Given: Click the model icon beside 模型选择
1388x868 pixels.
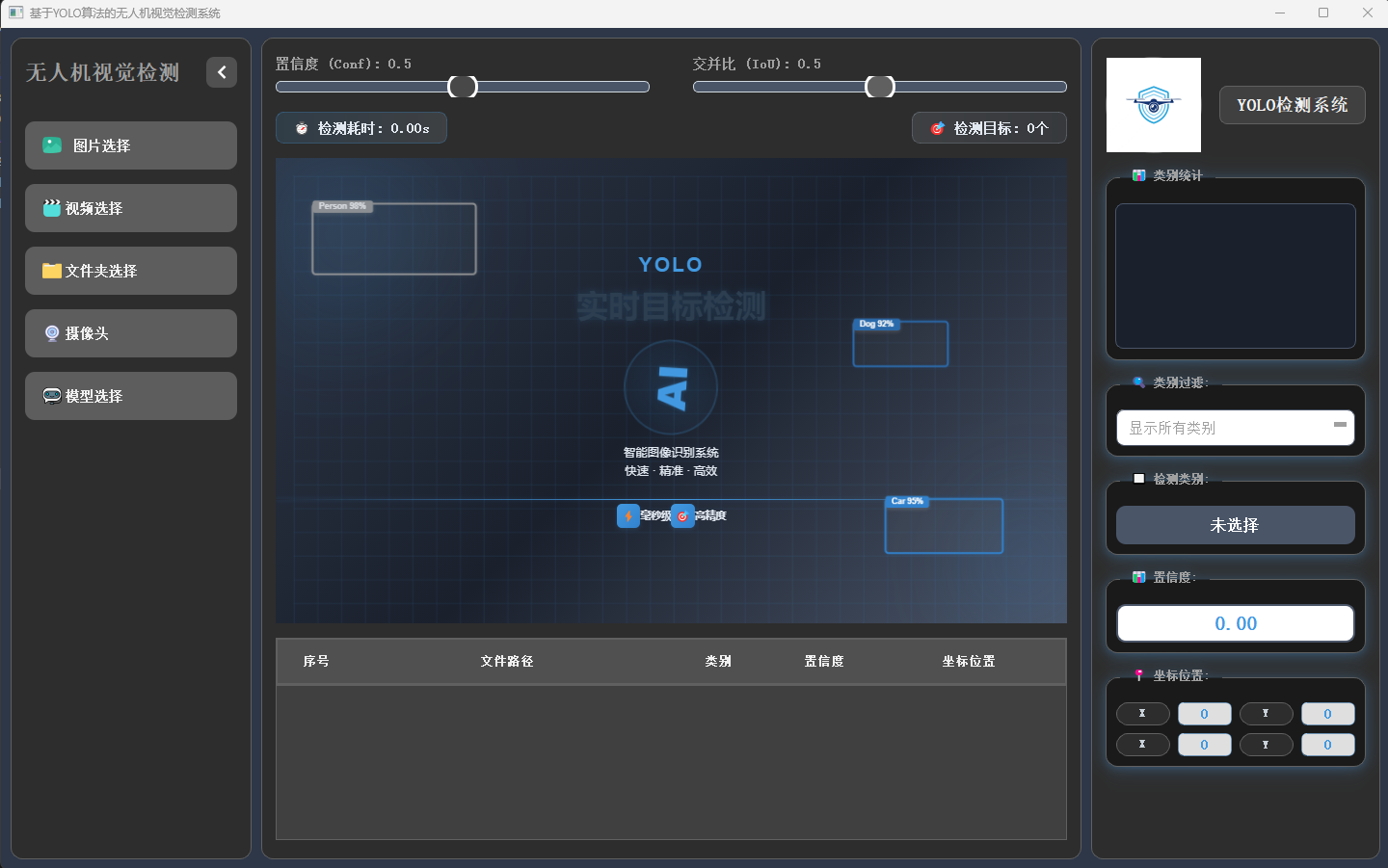Looking at the screenshot, I should (52, 395).
